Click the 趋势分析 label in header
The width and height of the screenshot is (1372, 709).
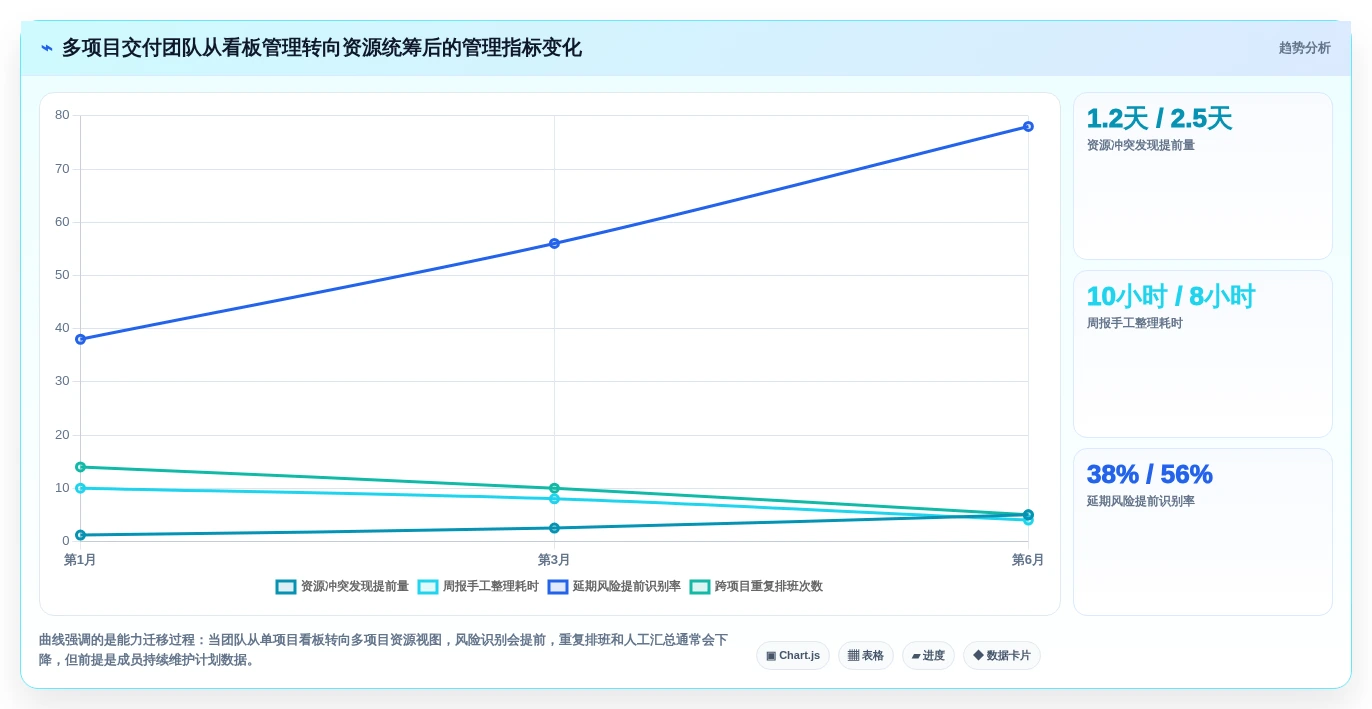pyautogui.click(x=1304, y=48)
